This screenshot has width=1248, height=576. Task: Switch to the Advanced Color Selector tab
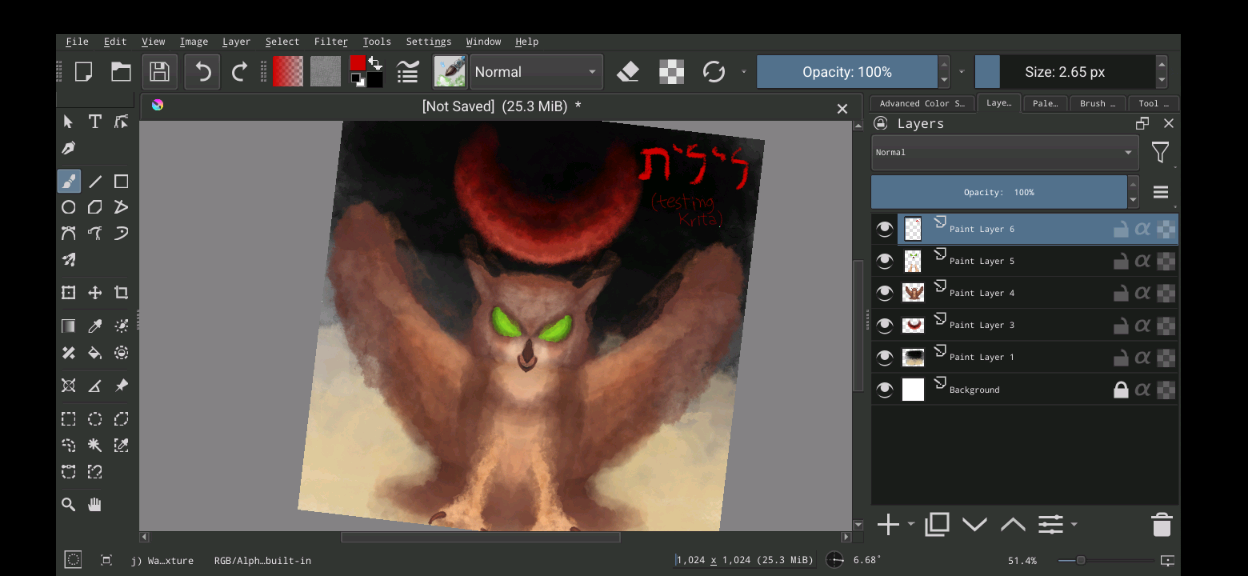pos(921,103)
